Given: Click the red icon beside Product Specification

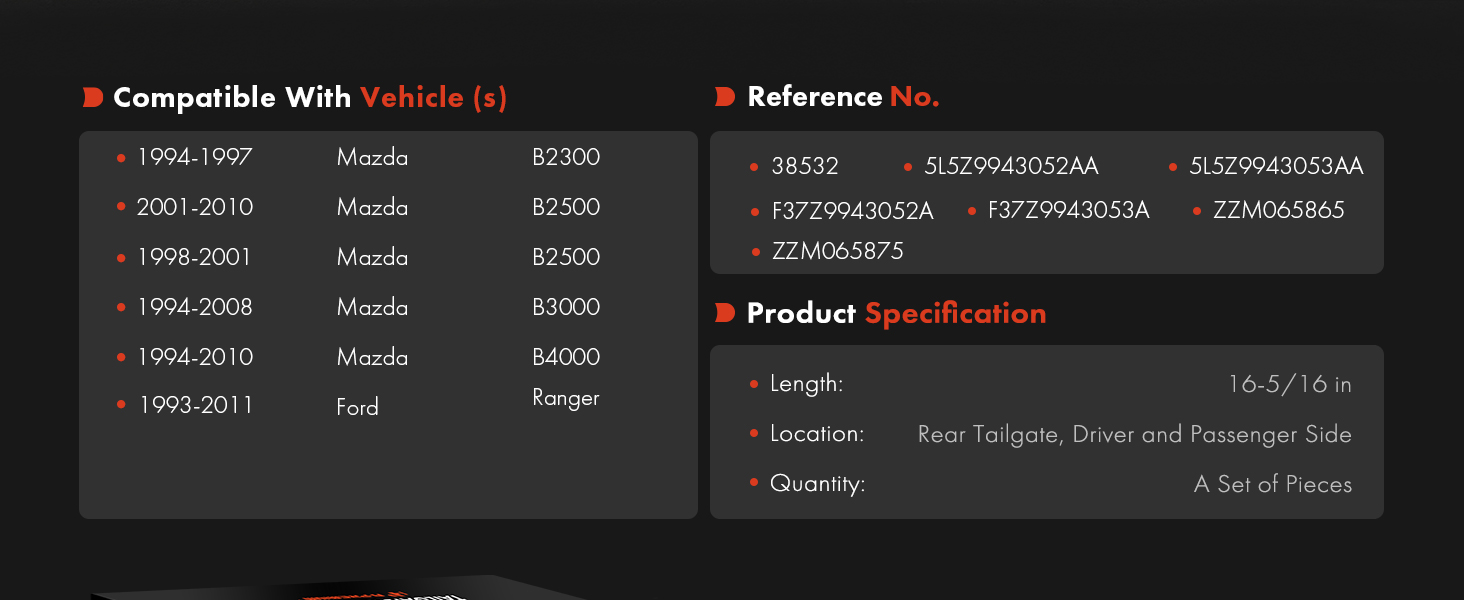Looking at the screenshot, I should [725, 313].
